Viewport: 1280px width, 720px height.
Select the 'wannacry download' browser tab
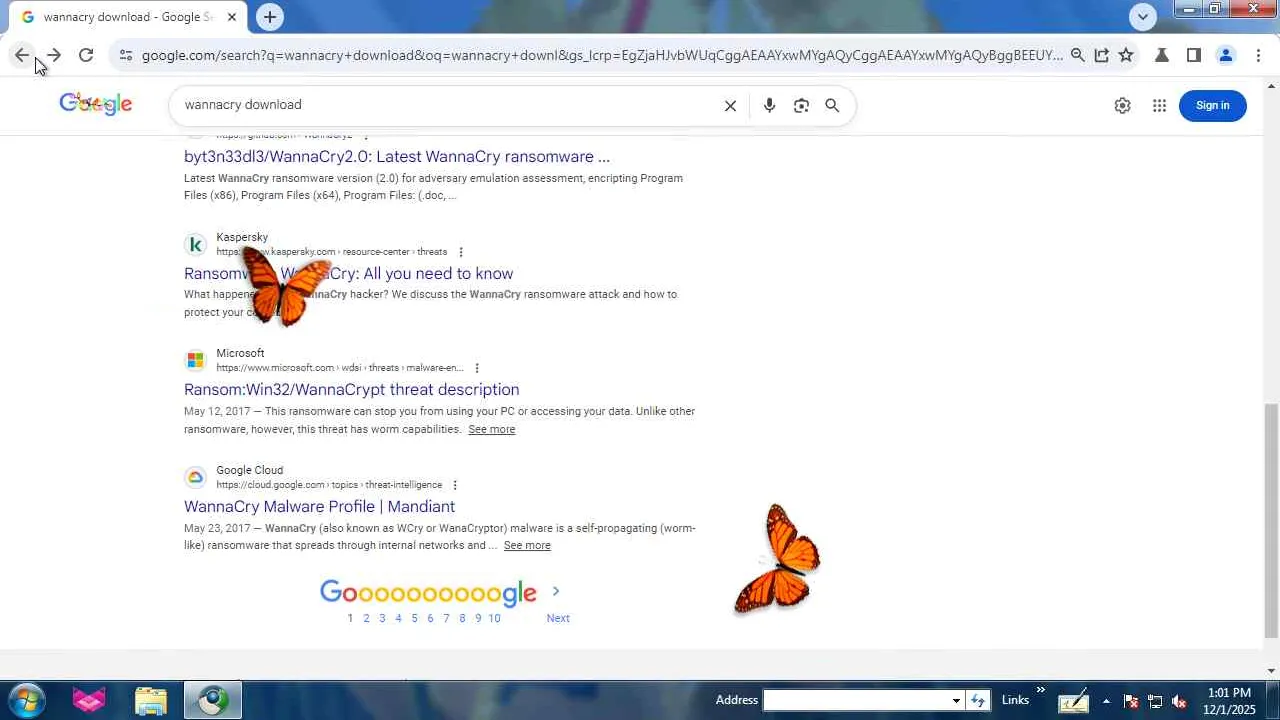(x=128, y=17)
